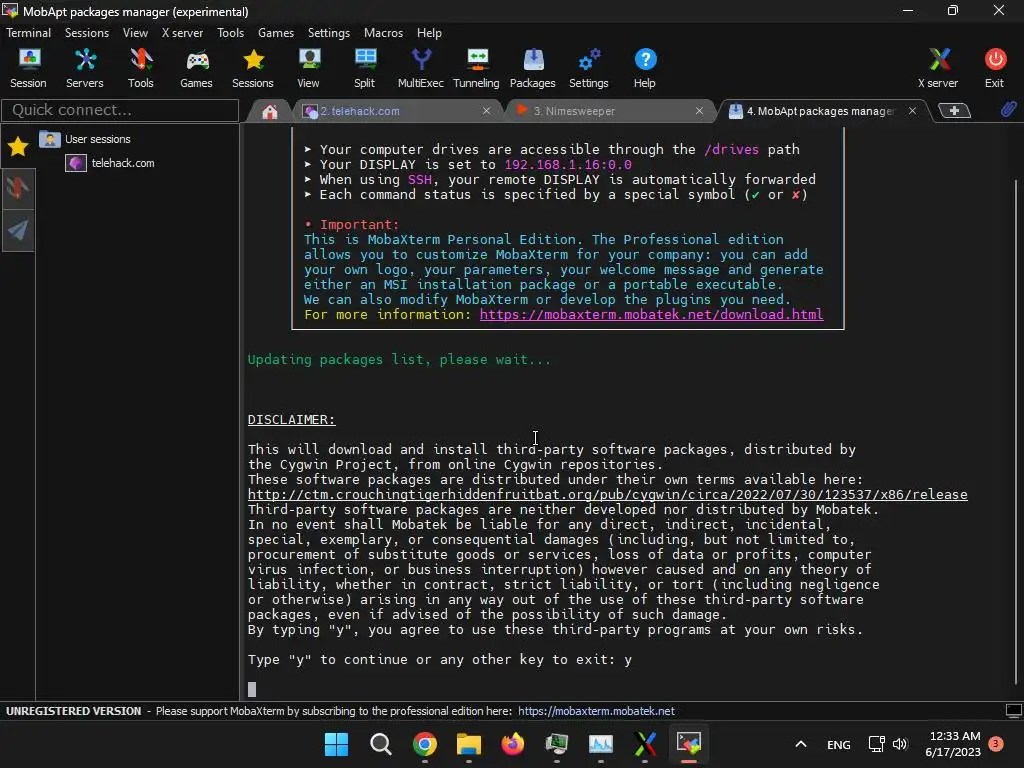Select the sidebar Tools knife tab

pos(18,188)
